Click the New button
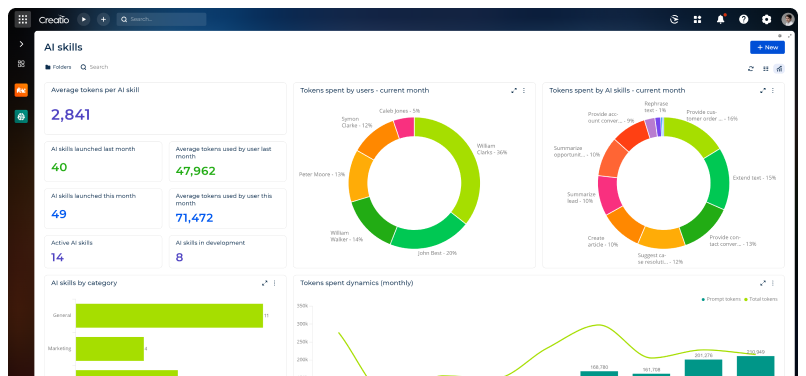 (767, 47)
